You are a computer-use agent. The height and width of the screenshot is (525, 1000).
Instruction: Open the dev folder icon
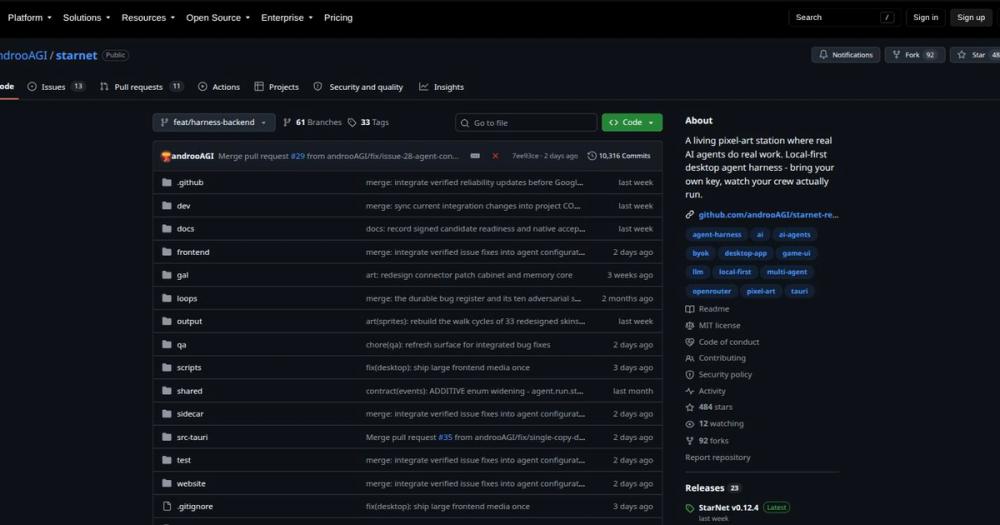tap(167, 205)
